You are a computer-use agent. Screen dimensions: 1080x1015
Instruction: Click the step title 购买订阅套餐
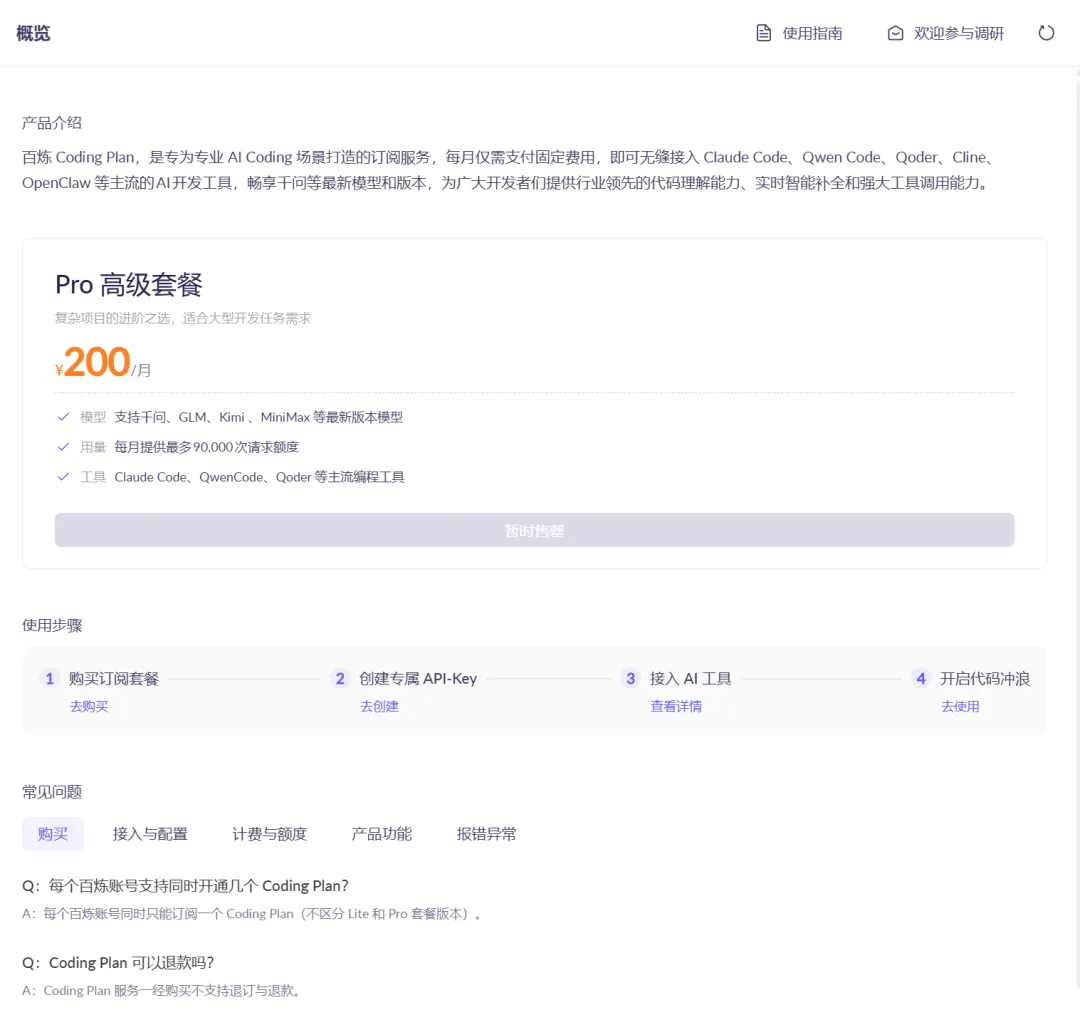114,678
